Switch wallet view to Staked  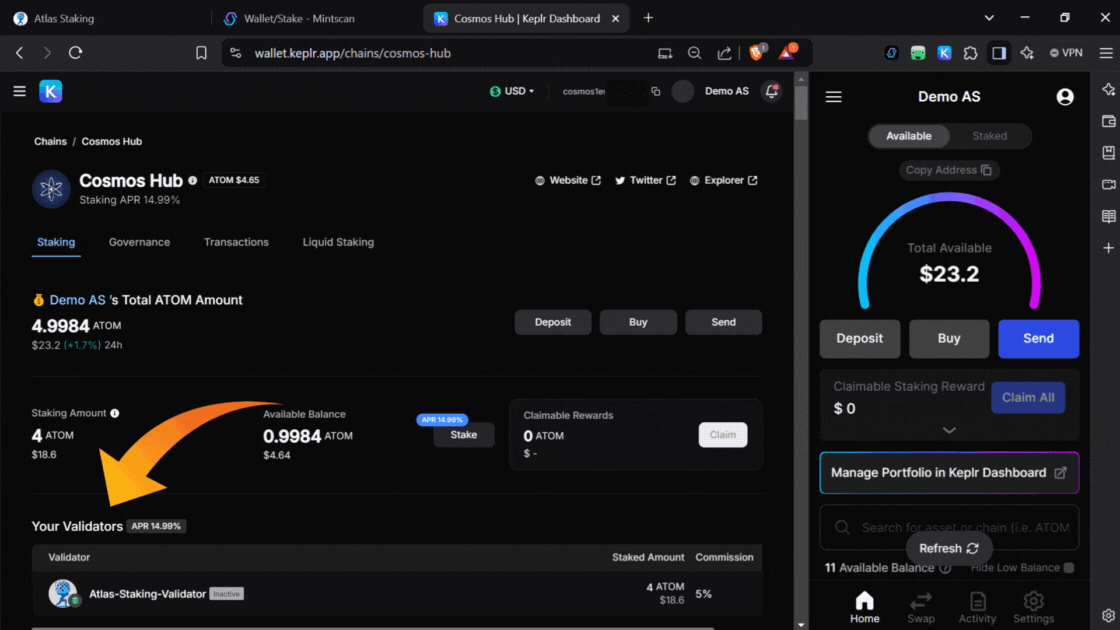pyautogui.click(x=989, y=136)
